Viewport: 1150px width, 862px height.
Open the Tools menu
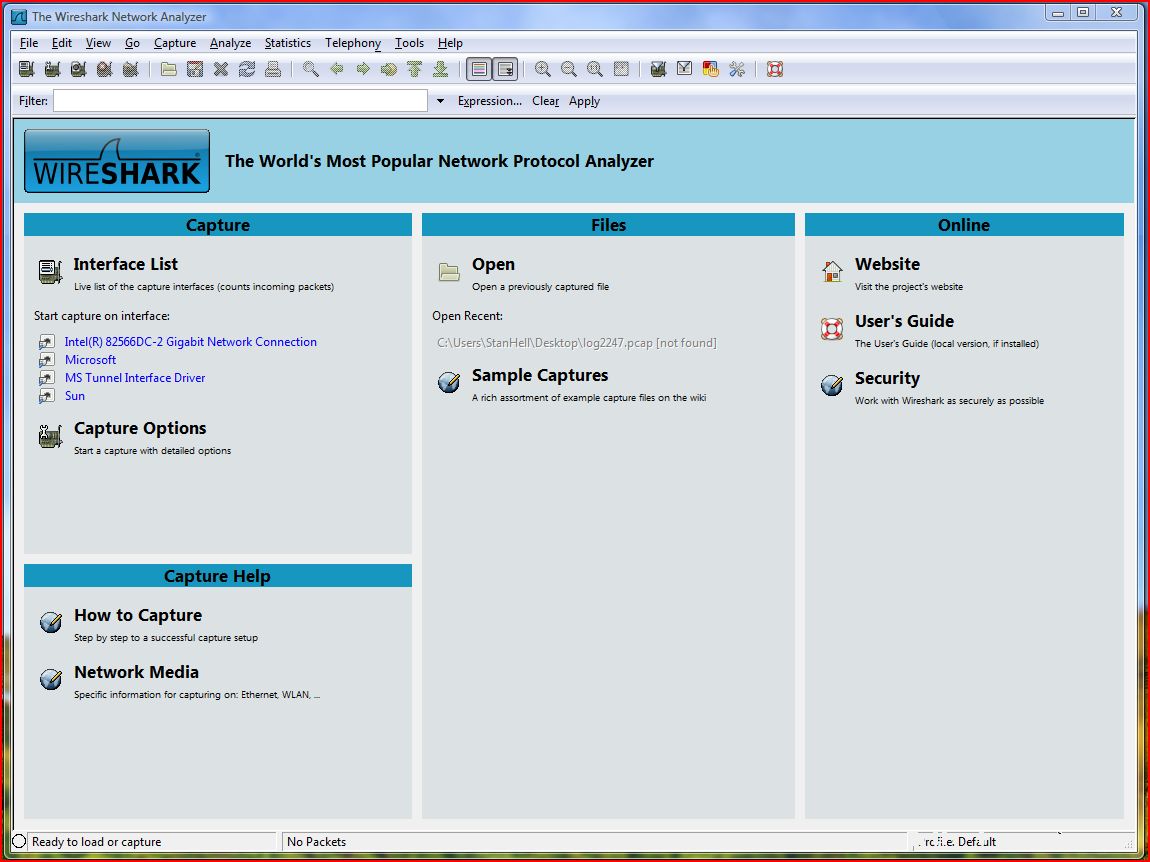(x=409, y=43)
